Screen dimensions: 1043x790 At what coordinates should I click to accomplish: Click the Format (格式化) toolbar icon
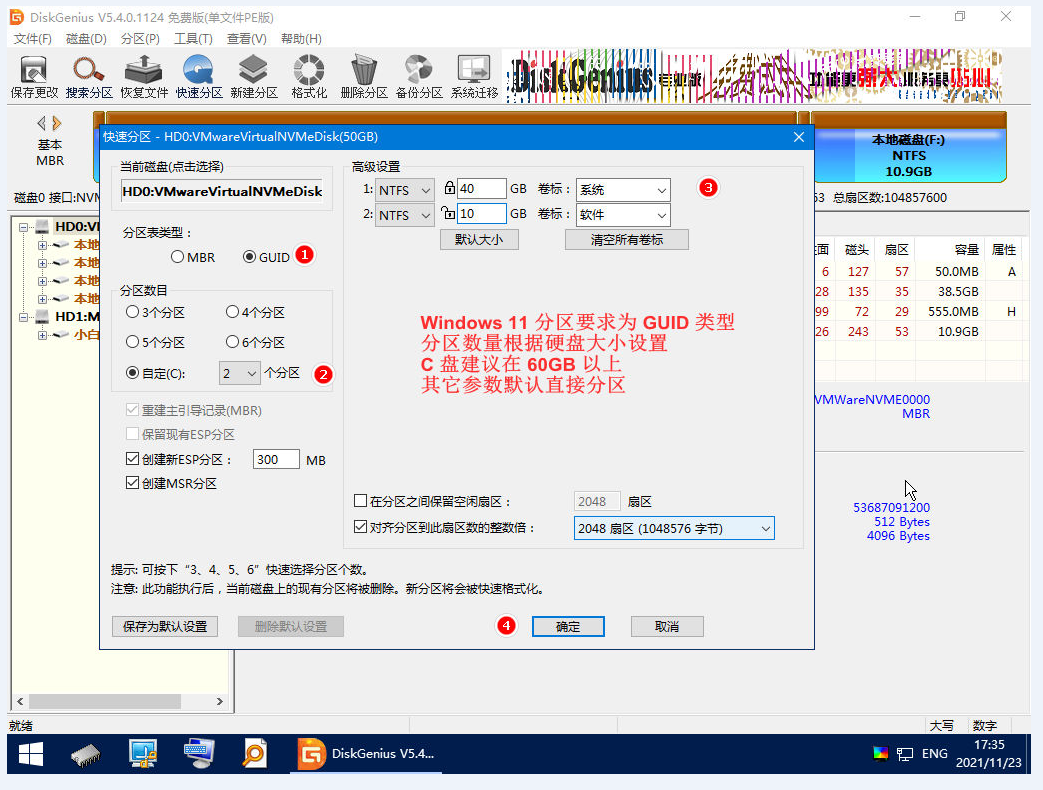tap(308, 76)
